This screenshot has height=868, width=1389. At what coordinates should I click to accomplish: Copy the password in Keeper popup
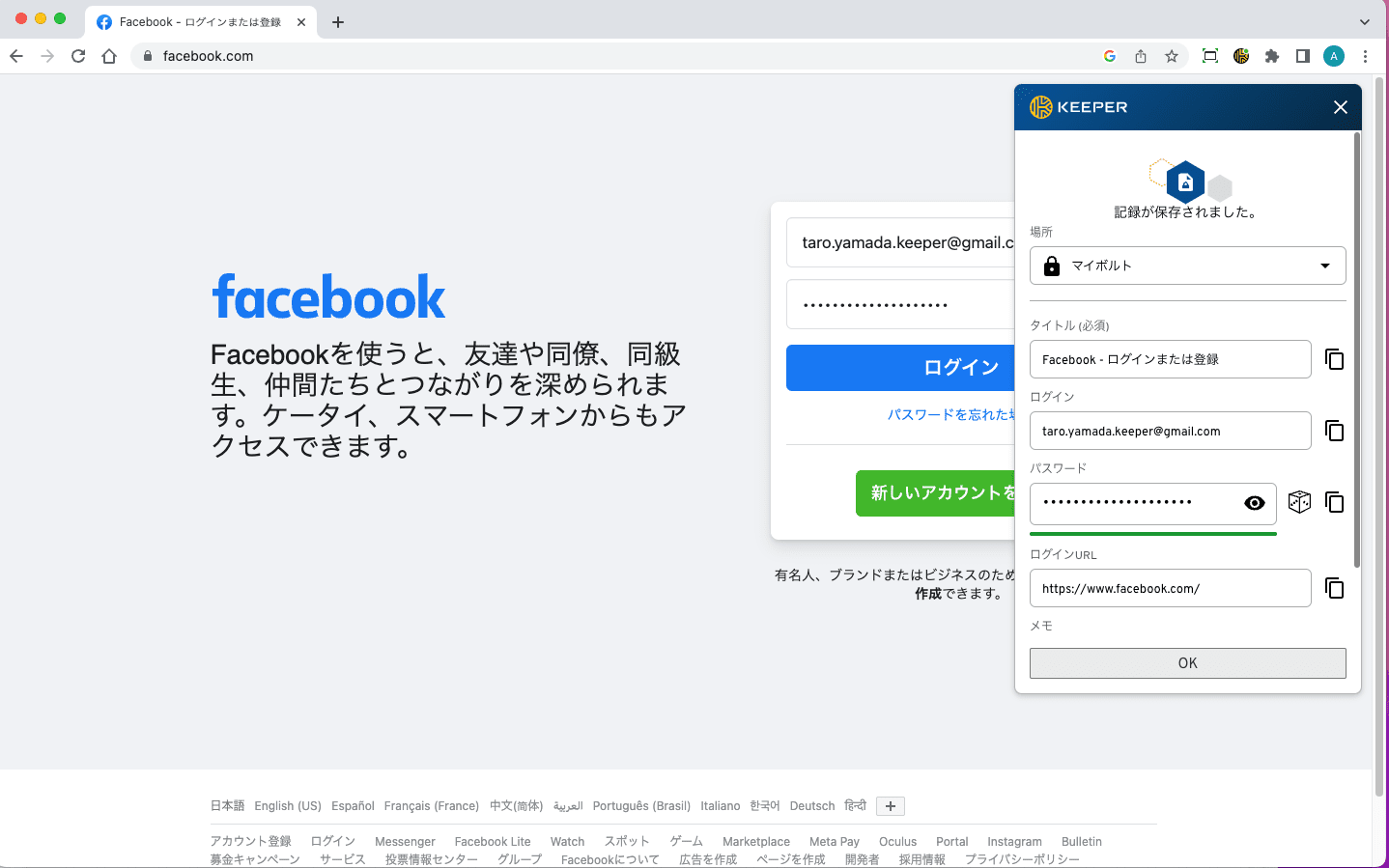1334,502
